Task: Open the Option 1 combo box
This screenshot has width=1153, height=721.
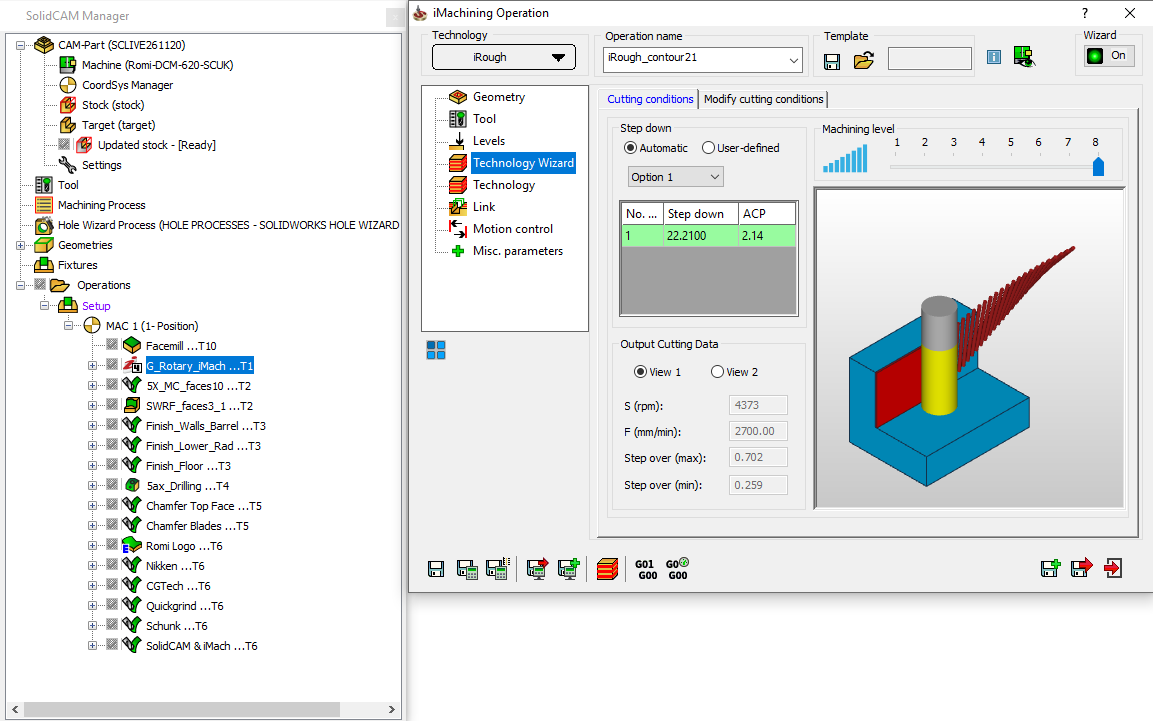Action: [x=675, y=177]
